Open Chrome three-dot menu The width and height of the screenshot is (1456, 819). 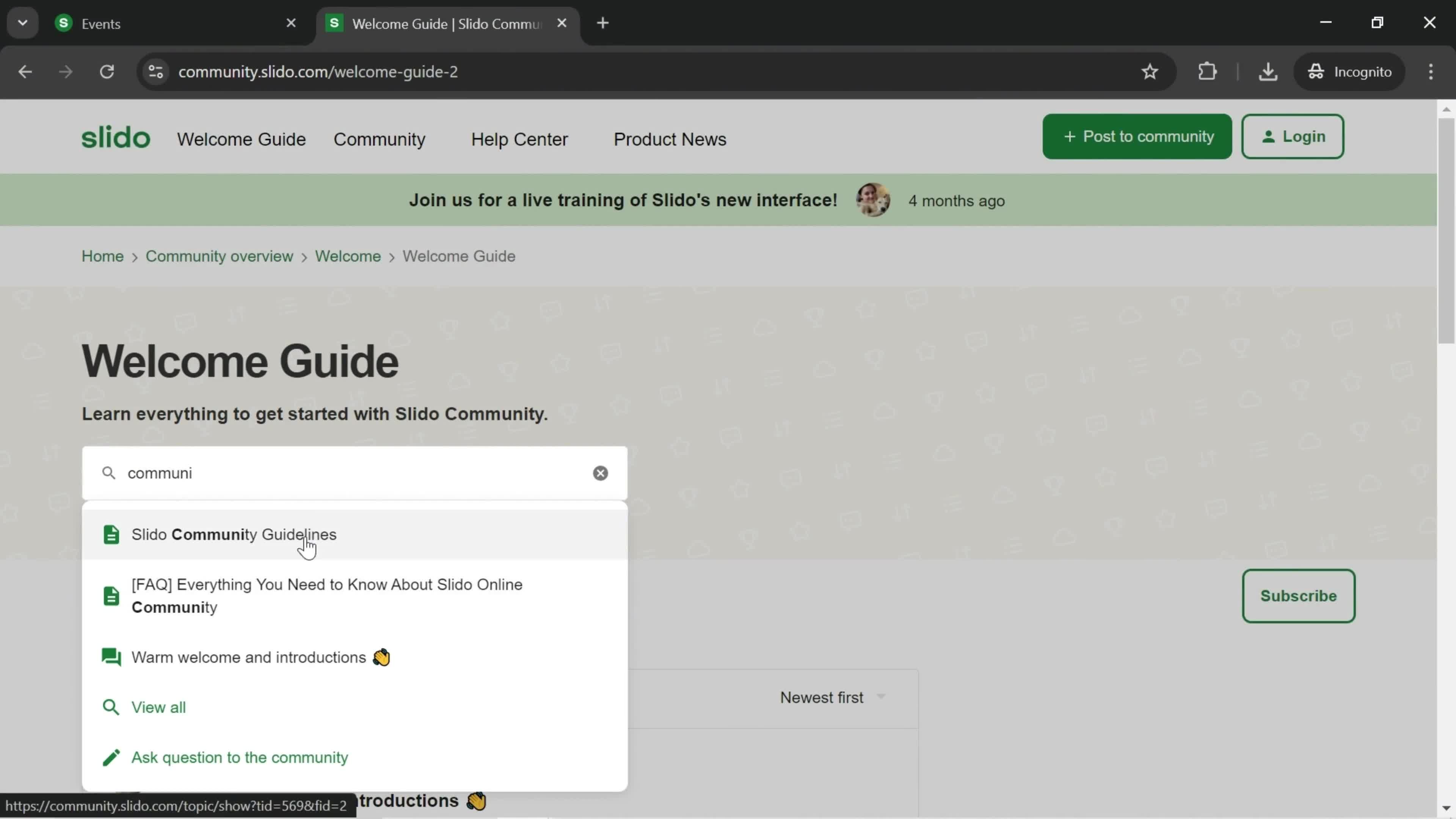coord(1431,72)
